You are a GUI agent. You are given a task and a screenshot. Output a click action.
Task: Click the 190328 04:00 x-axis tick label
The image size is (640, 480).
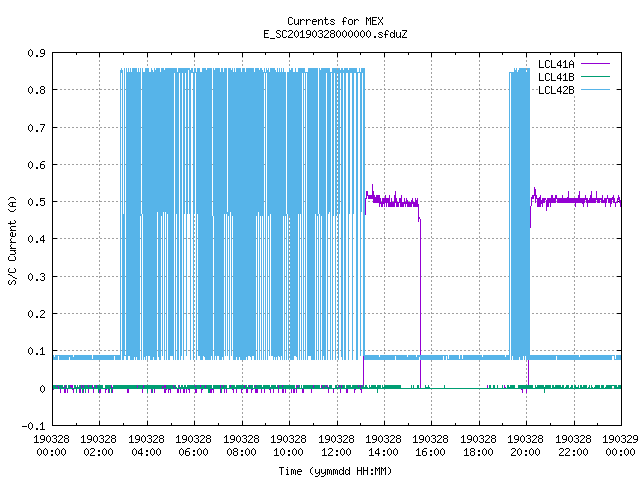point(146,446)
